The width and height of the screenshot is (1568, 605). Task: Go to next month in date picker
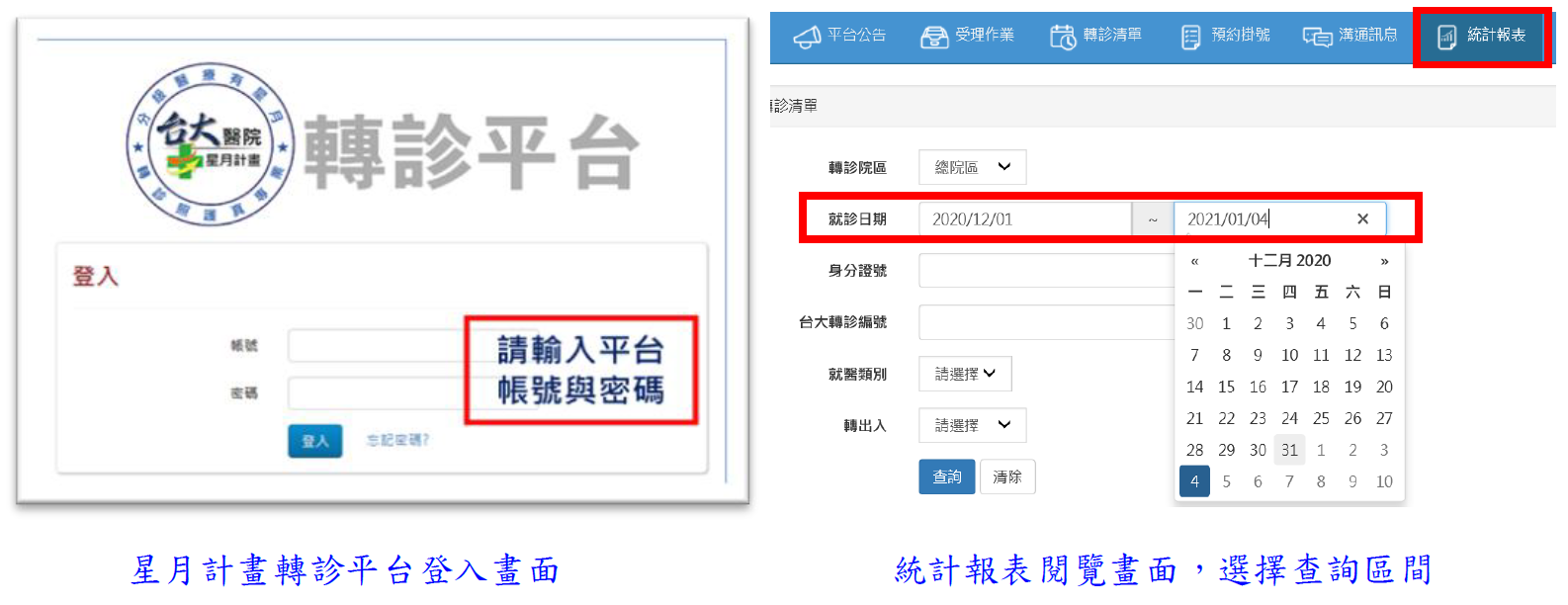tap(1384, 261)
